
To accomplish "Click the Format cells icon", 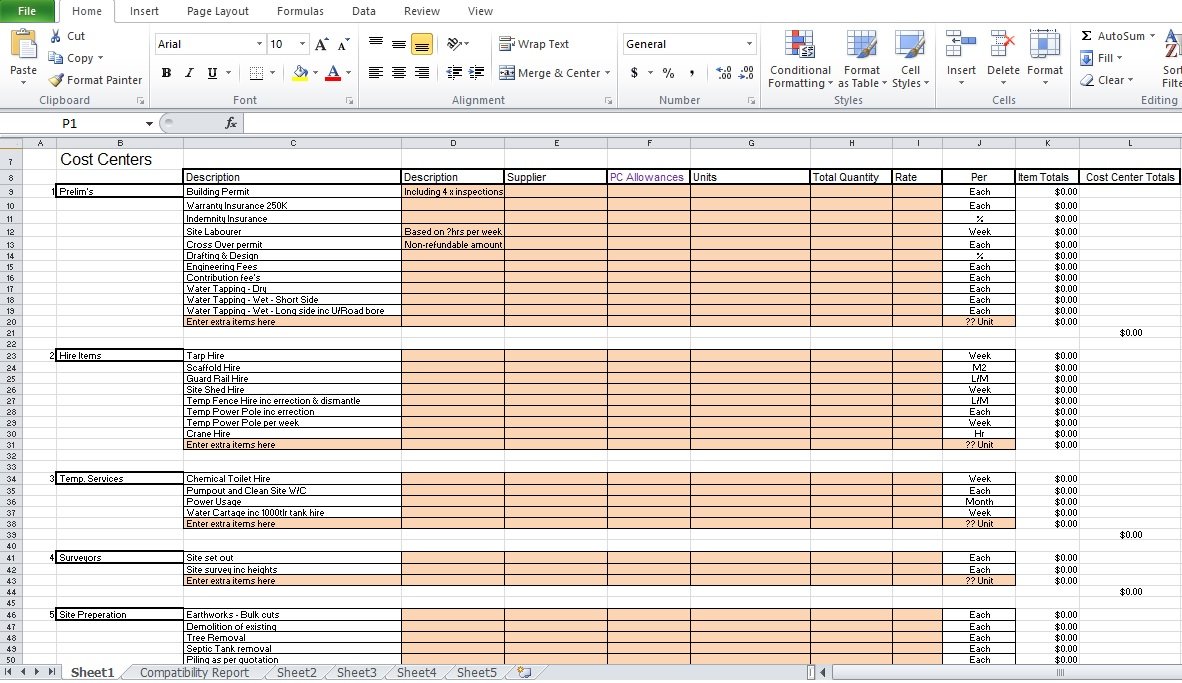I will pos(1045,44).
